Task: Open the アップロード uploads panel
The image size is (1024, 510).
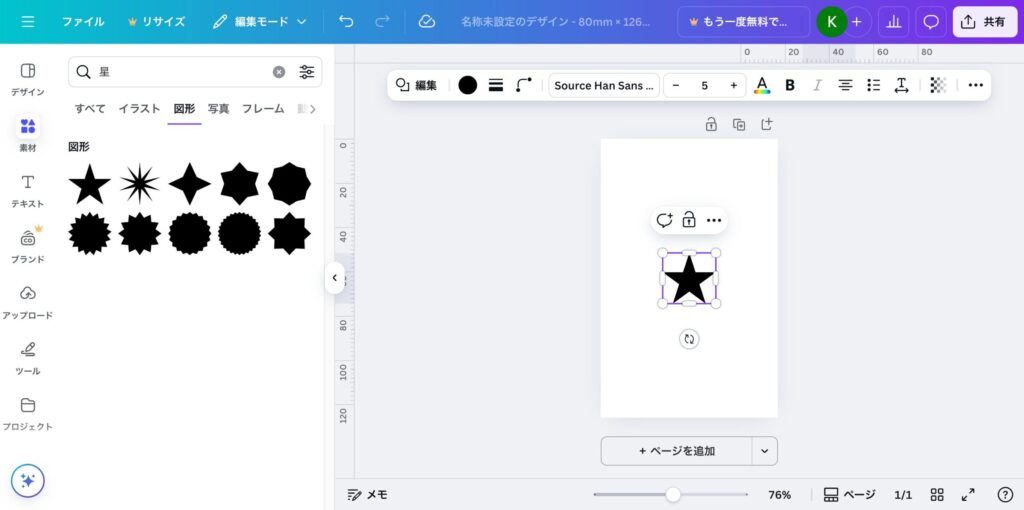Action: [x=28, y=301]
